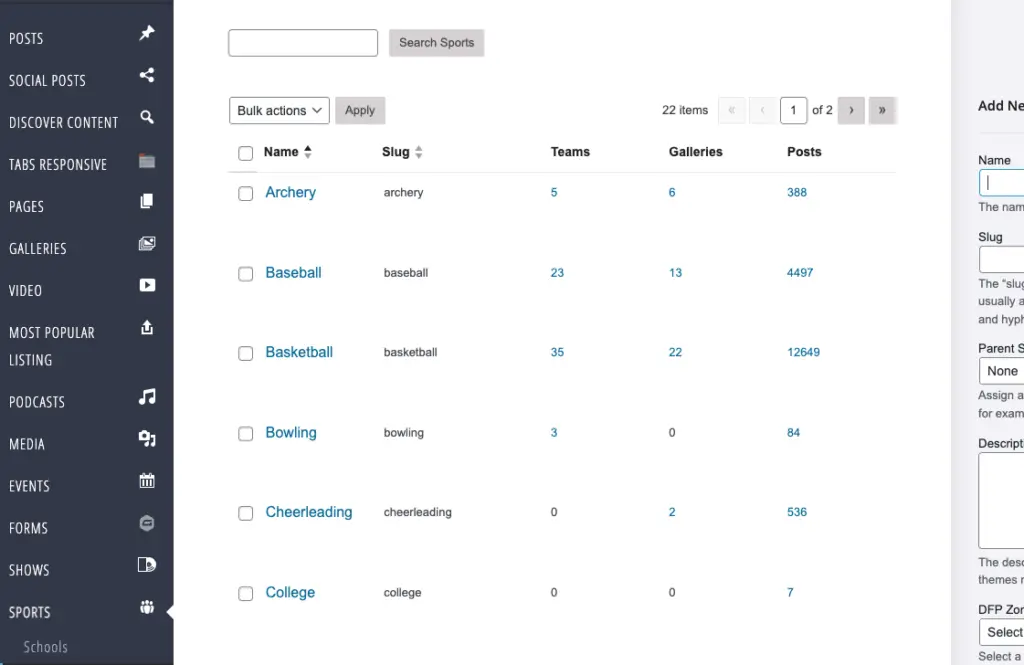
Task: Open the Parent Sport dropdown showing None
Action: coord(1002,371)
